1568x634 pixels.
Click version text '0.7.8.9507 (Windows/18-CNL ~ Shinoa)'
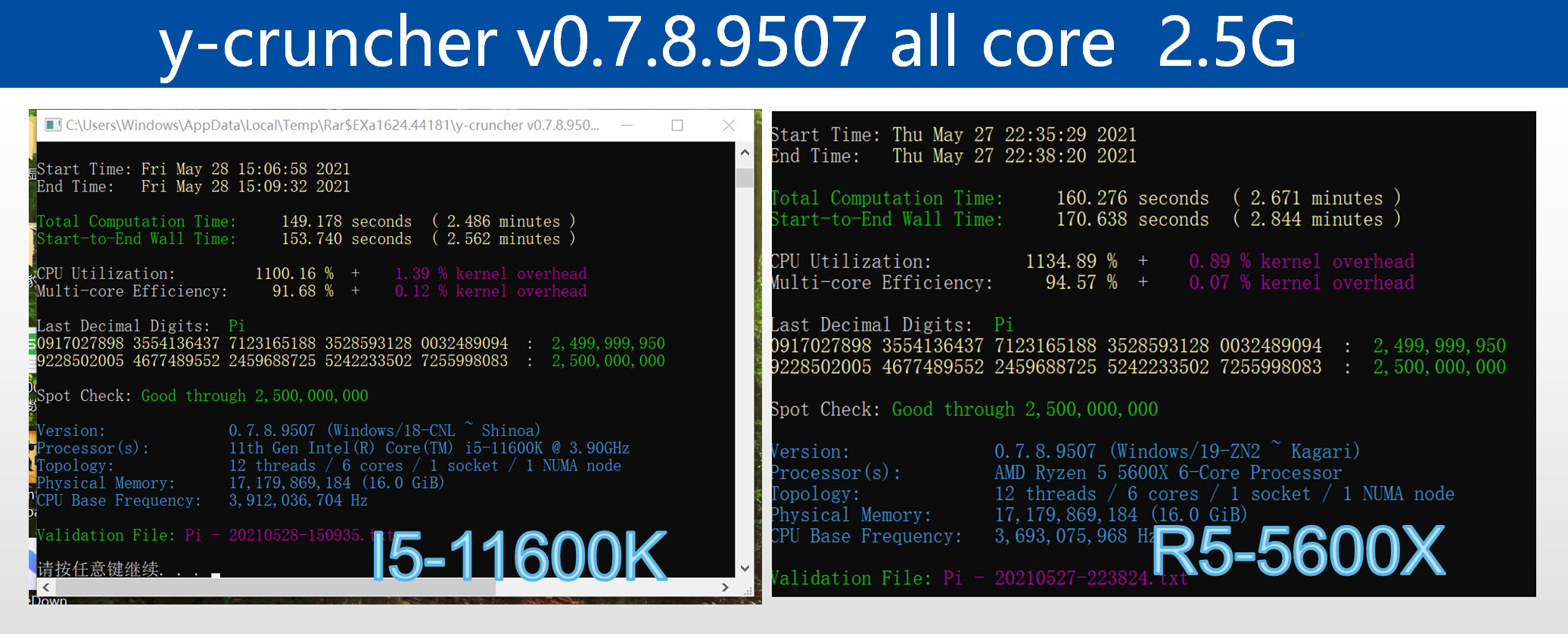384,430
